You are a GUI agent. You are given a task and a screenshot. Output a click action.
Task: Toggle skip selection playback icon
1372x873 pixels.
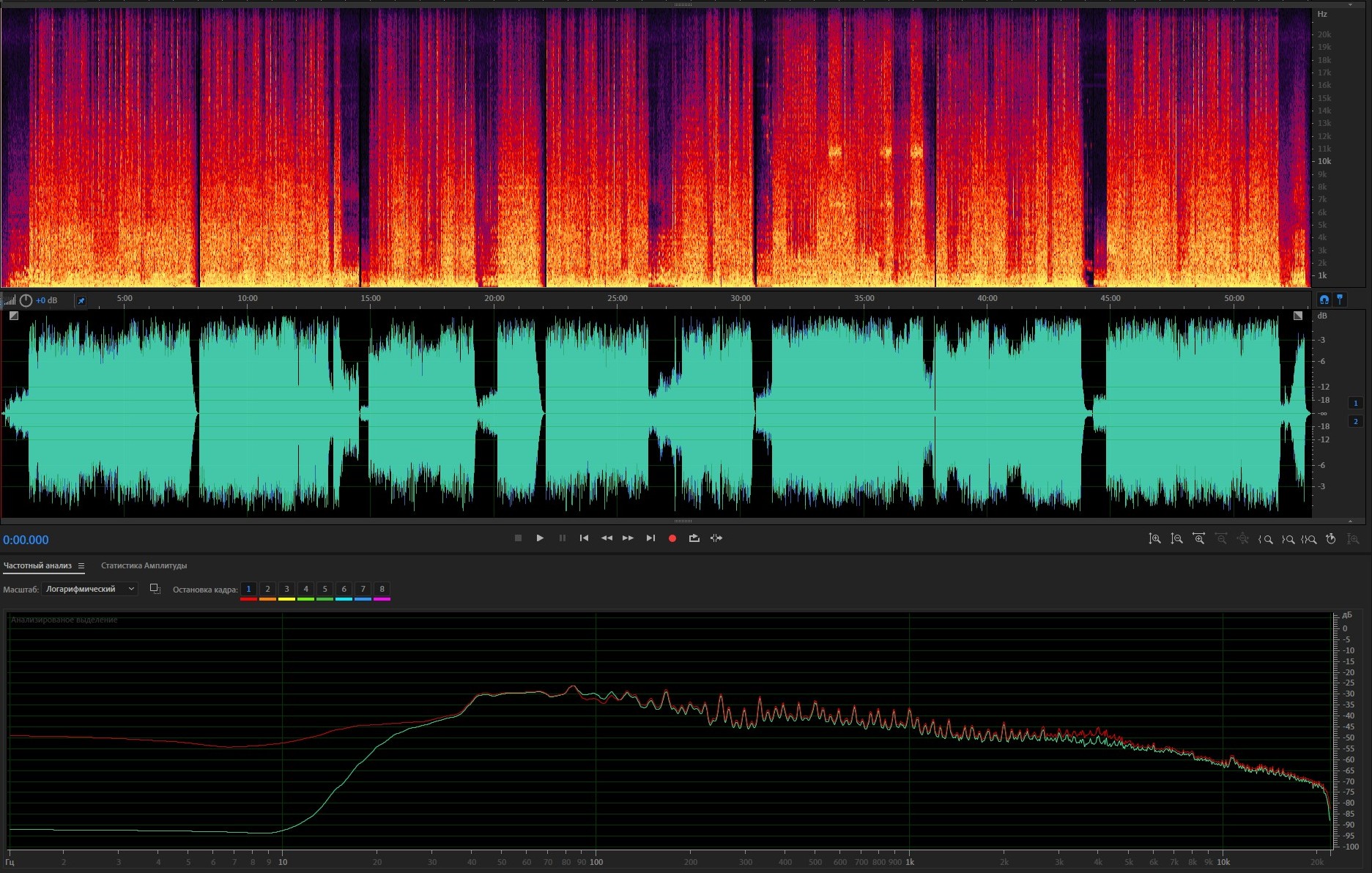716,538
